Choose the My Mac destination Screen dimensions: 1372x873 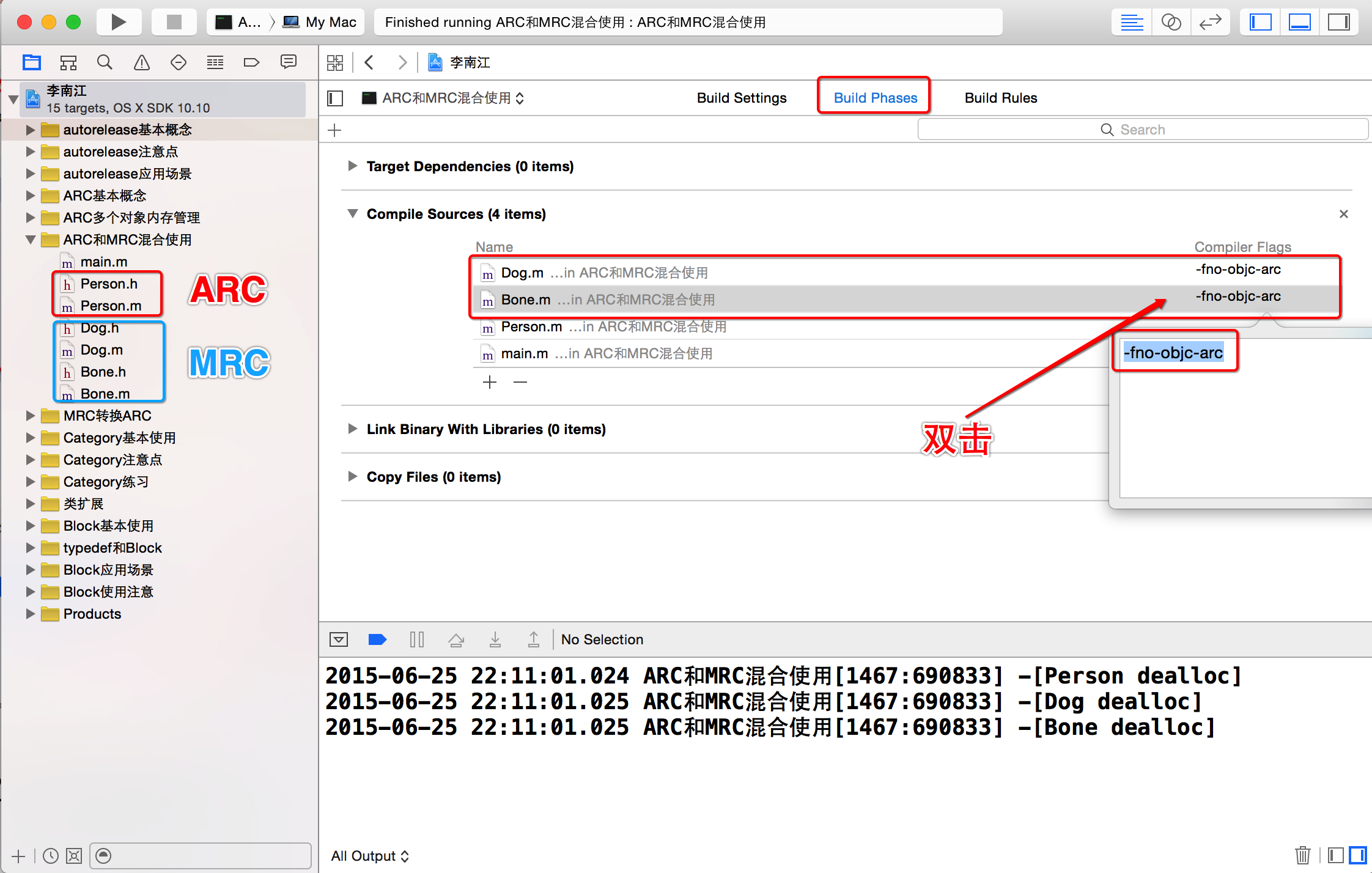click(x=320, y=22)
